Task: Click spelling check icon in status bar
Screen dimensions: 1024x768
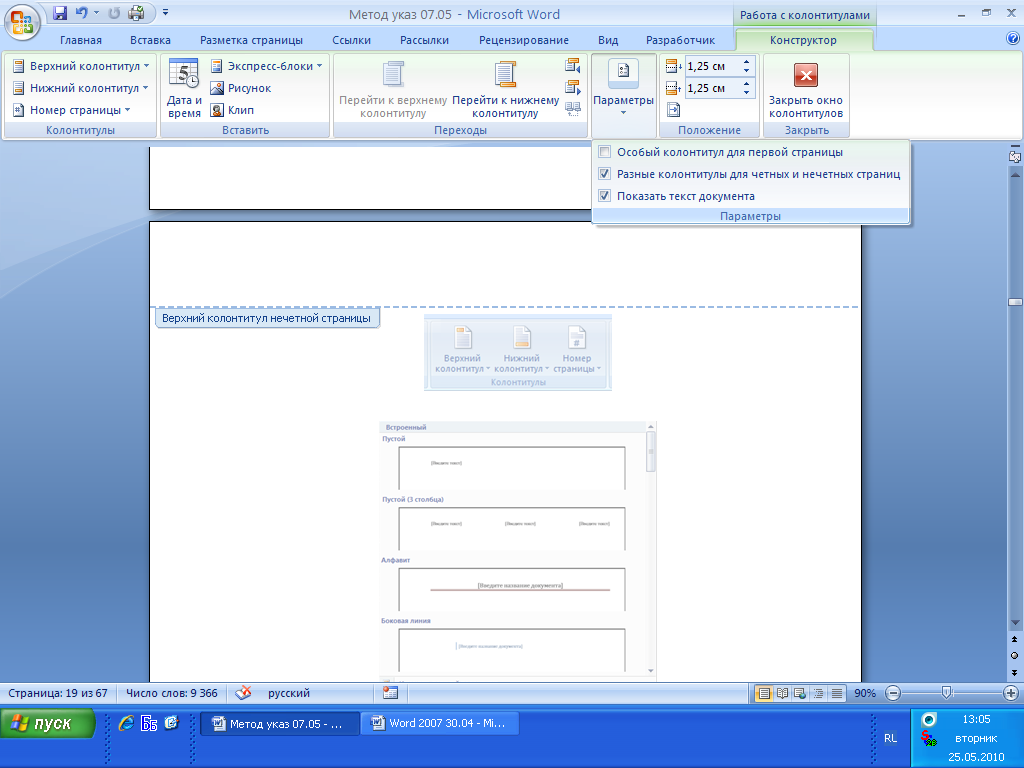Action: pyautogui.click(x=243, y=693)
